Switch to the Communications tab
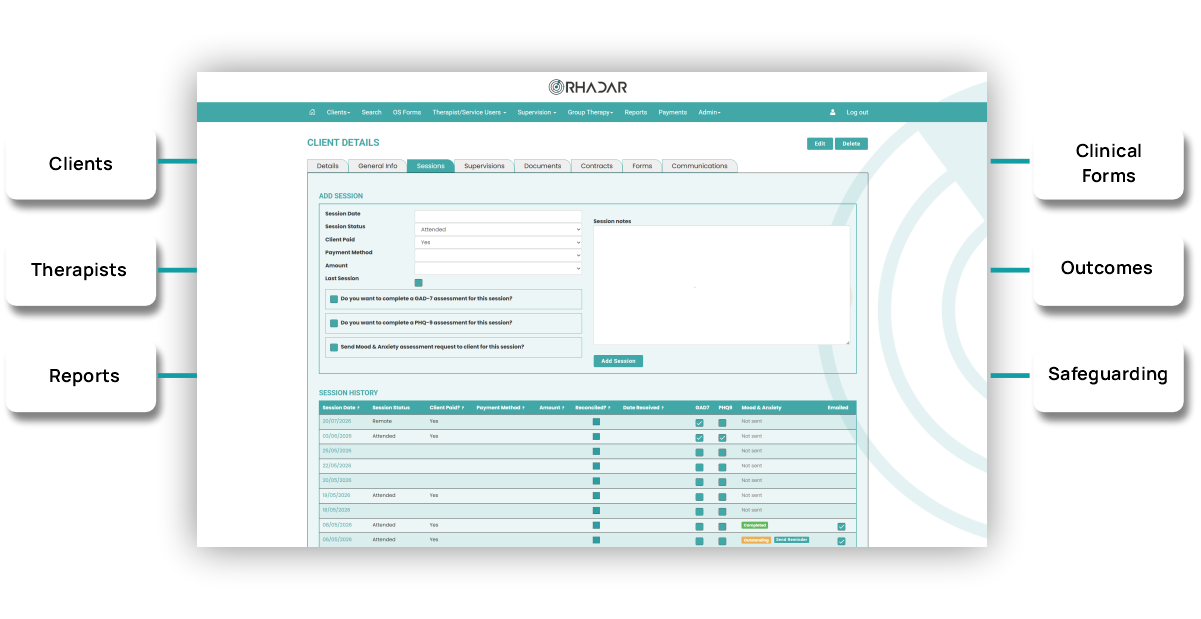 [700, 166]
